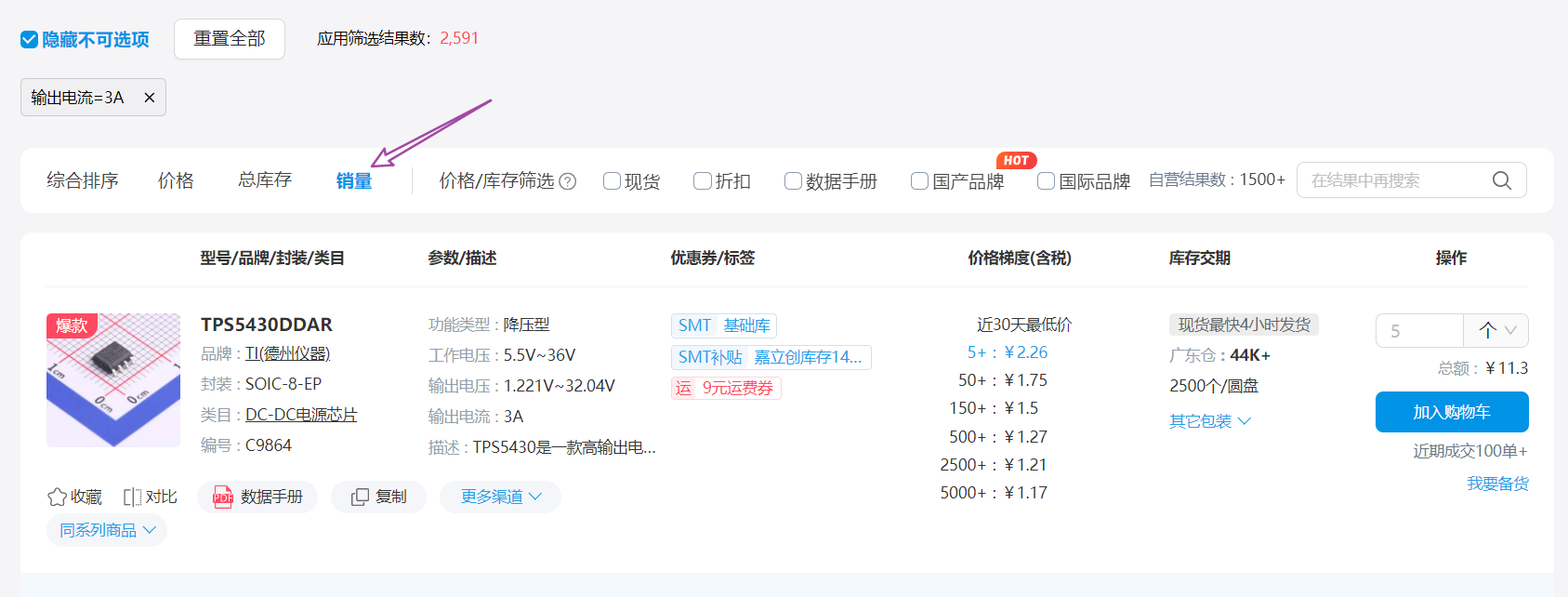
Task: Click the search magnifier icon in results
Action: point(1501,180)
